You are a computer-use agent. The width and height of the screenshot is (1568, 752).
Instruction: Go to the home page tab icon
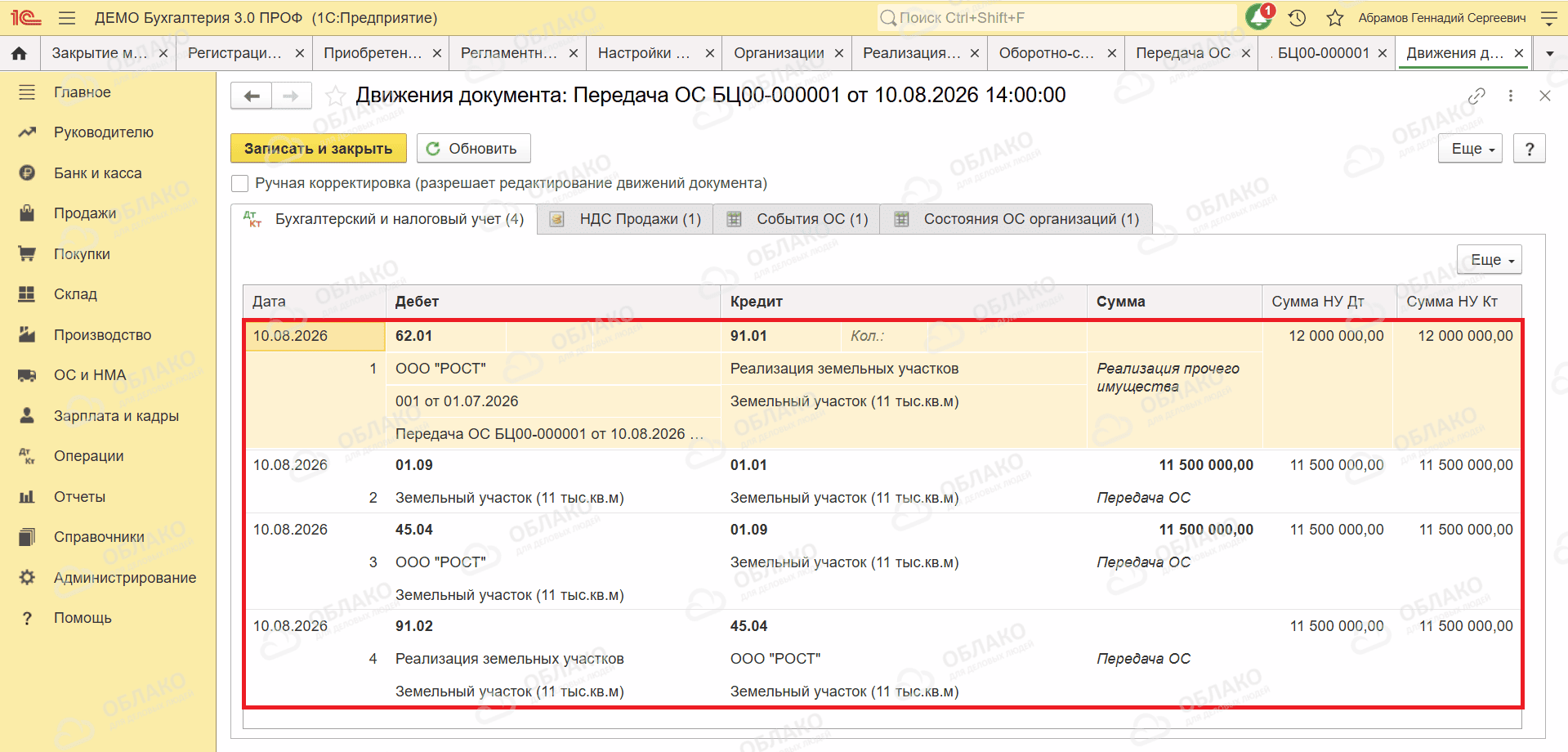(x=20, y=53)
